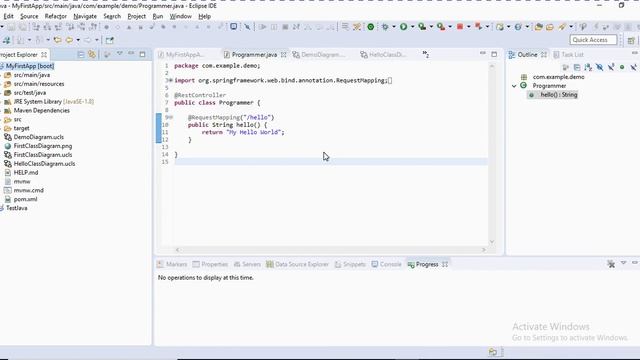Click the Pin Editor icon near the second-row toolbar
This screenshot has height=360, width=640.
109,40
